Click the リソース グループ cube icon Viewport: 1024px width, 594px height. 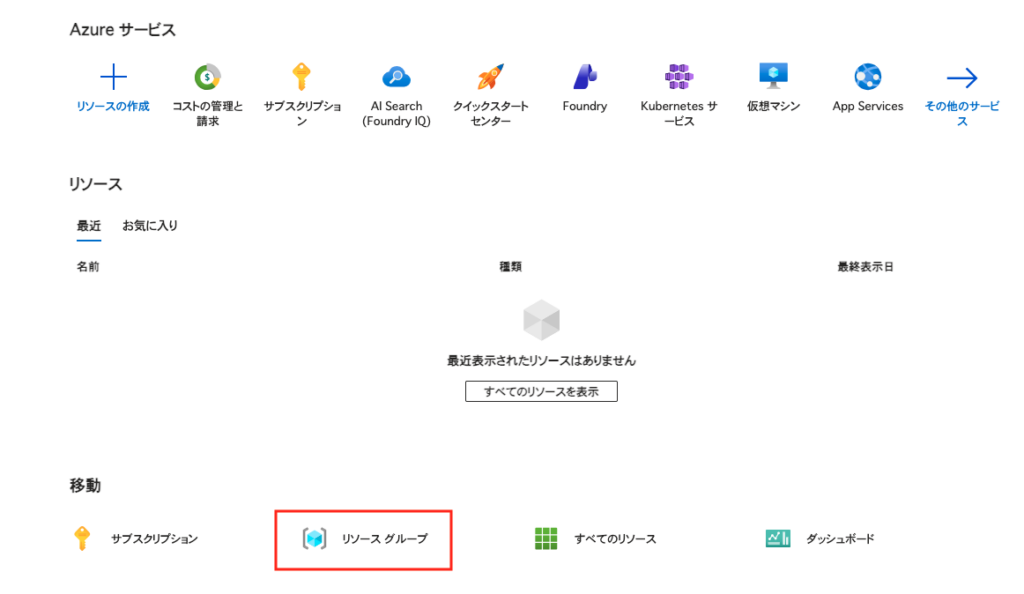click(314, 539)
